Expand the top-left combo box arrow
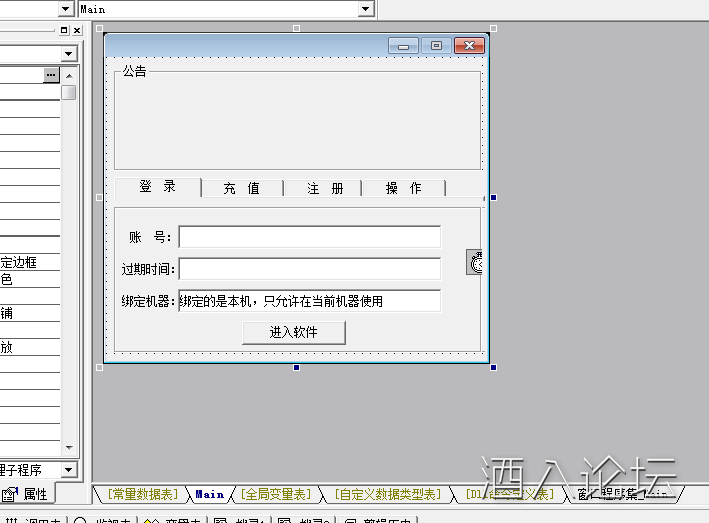The height and width of the screenshot is (523, 709). tap(66, 9)
